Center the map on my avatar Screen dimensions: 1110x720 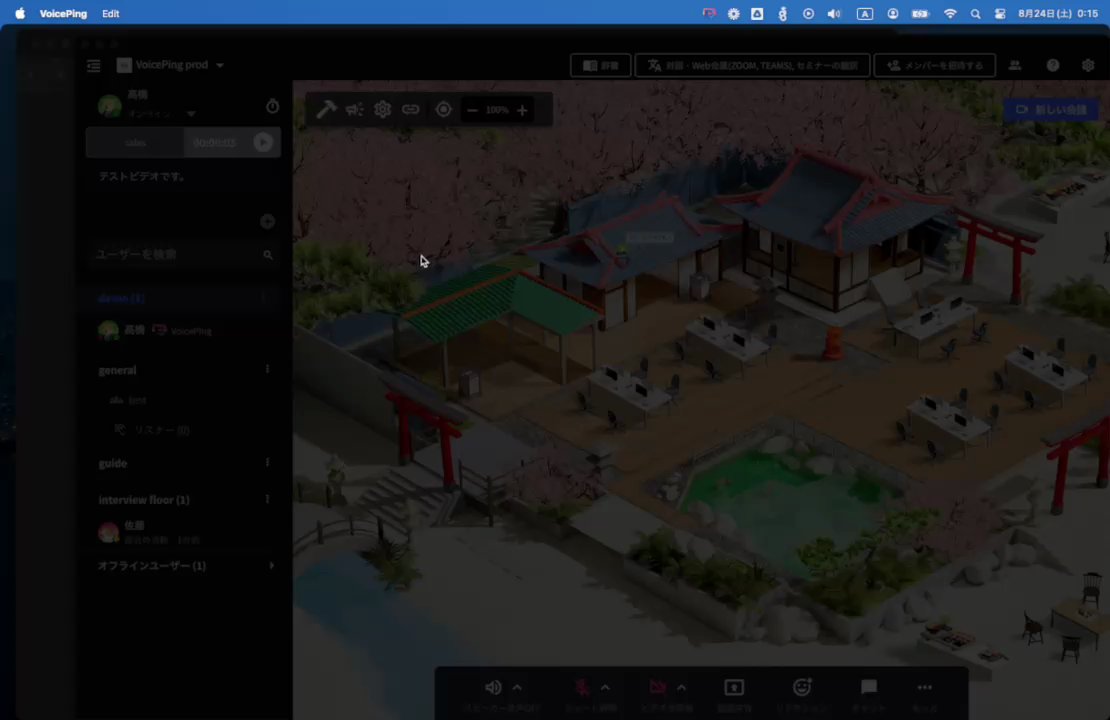(x=443, y=110)
